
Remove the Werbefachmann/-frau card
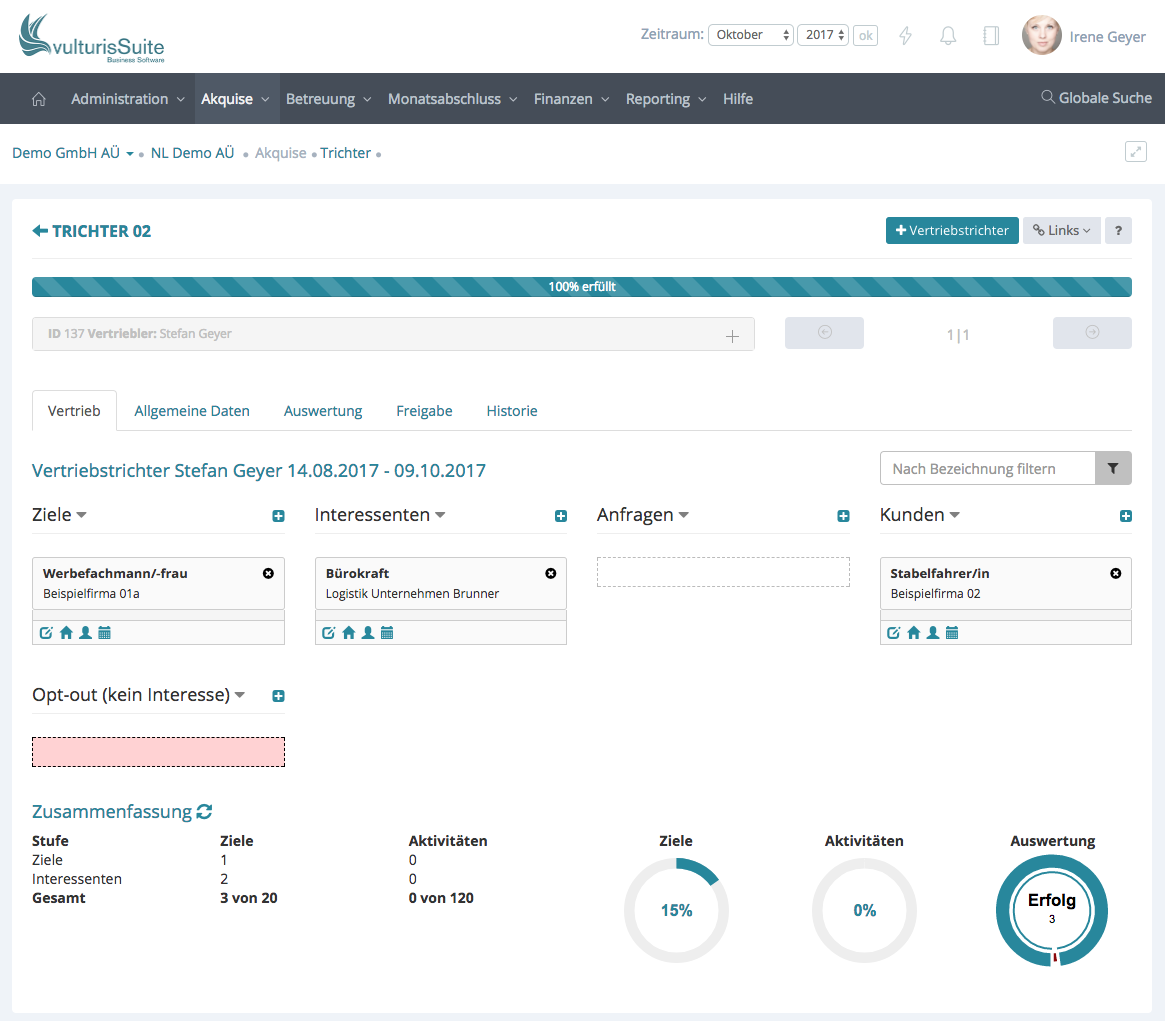pos(268,574)
